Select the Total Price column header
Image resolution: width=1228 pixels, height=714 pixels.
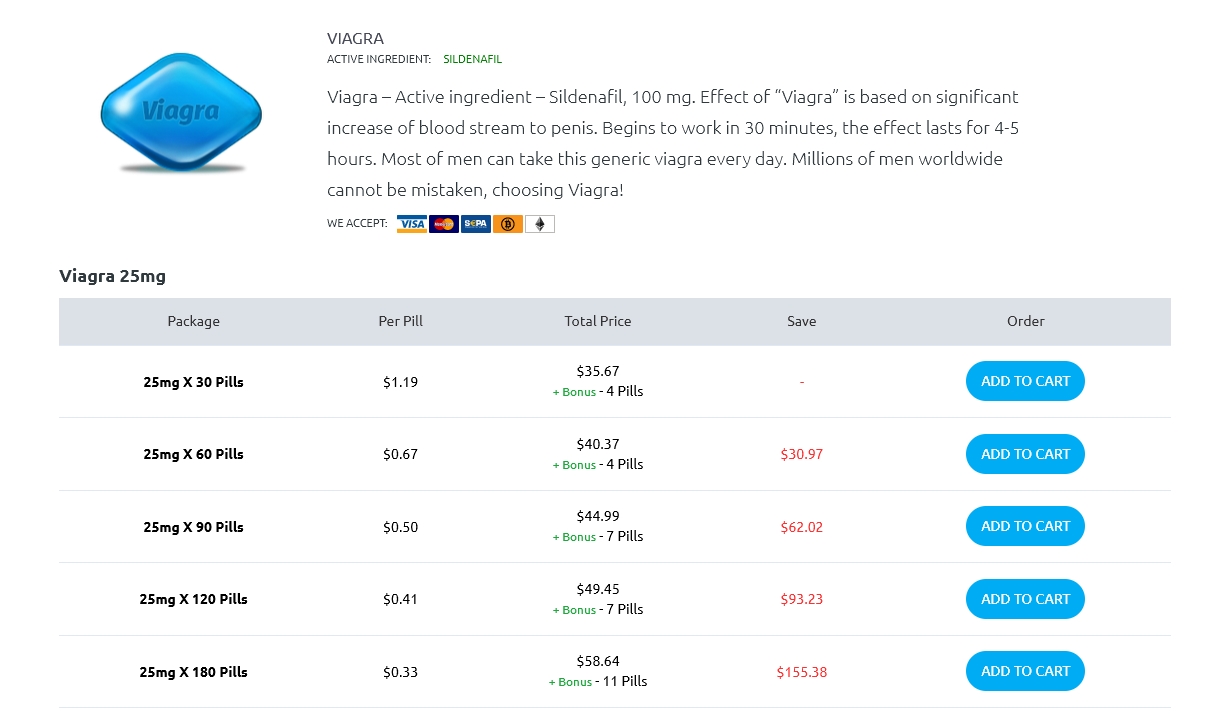(598, 321)
